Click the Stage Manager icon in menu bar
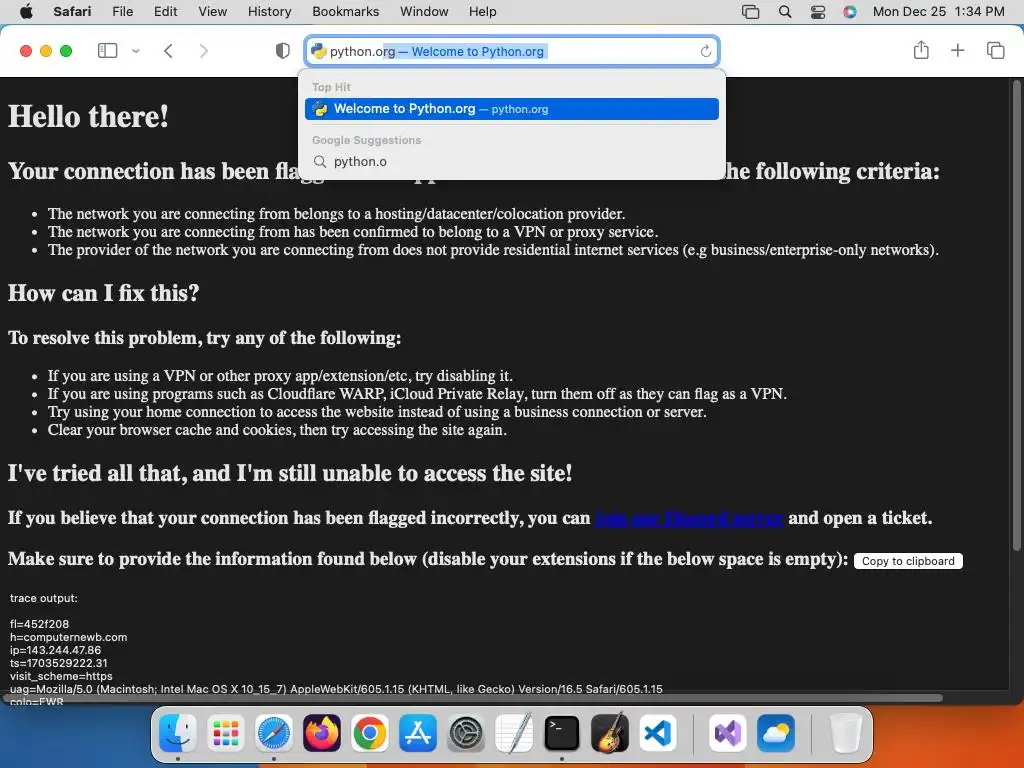The height and width of the screenshot is (768, 1024). [x=750, y=12]
